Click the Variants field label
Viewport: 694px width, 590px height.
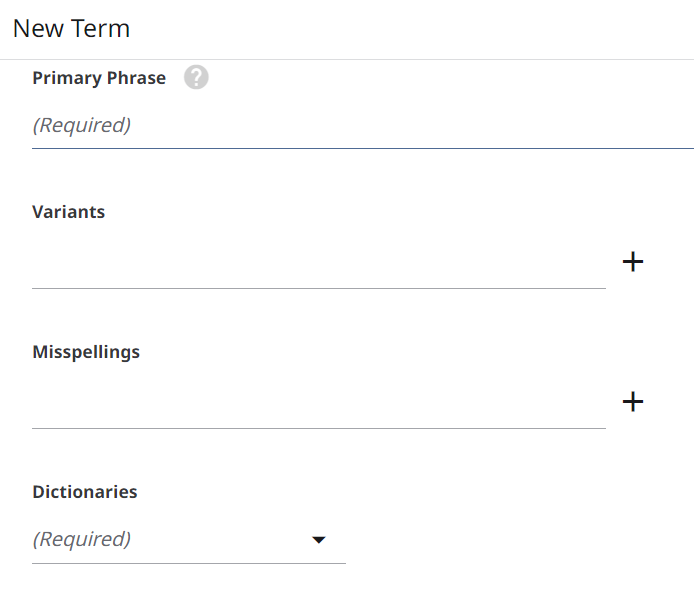(68, 212)
